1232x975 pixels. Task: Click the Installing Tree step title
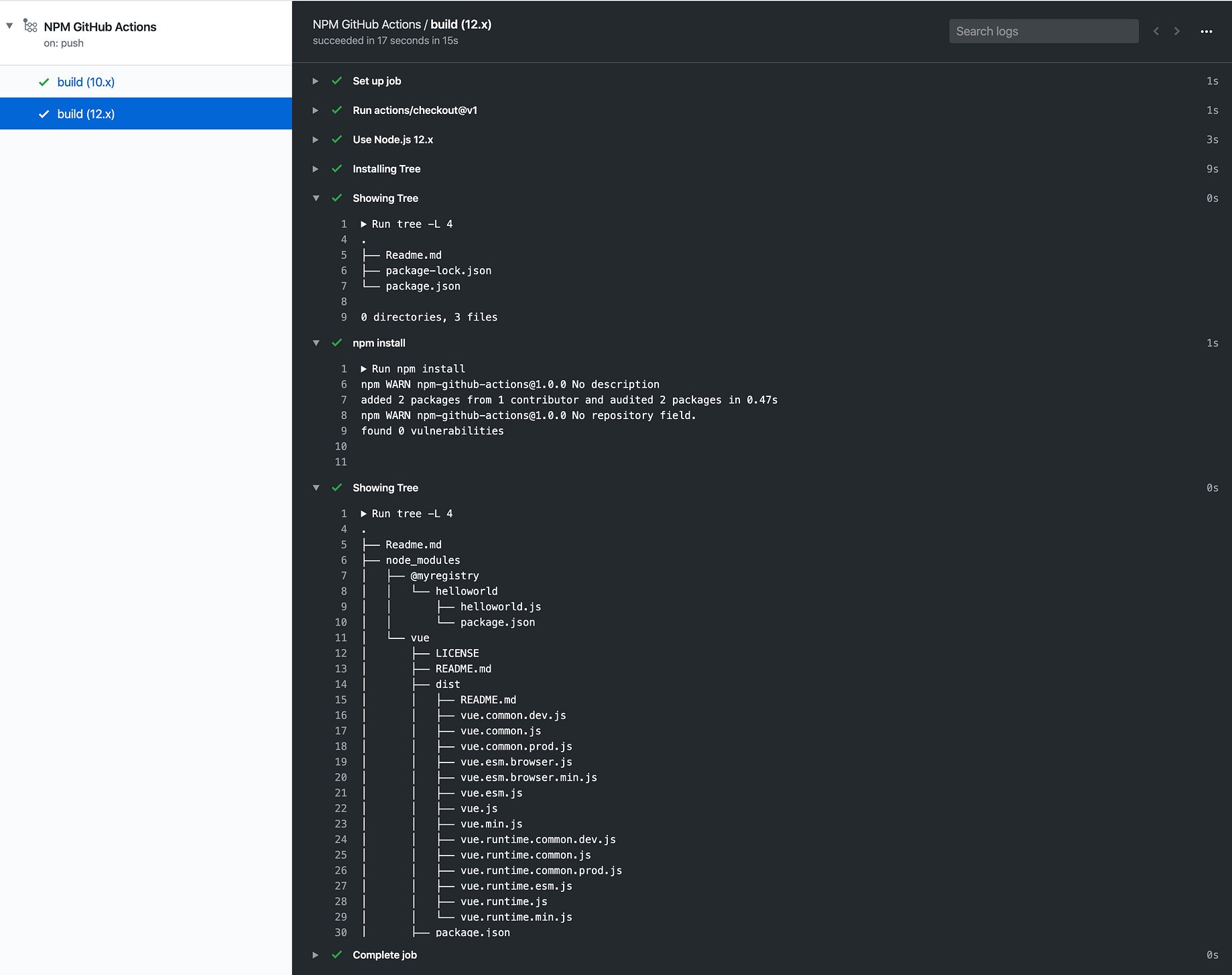coord(387,169)
